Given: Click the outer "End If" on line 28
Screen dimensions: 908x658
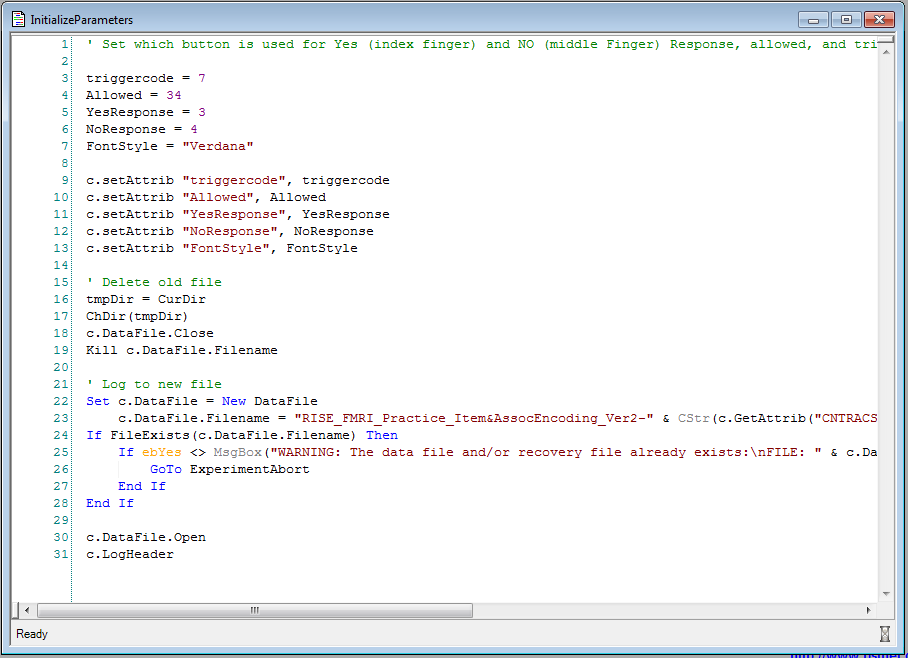Looking at the screenshot, I should 110,503.
